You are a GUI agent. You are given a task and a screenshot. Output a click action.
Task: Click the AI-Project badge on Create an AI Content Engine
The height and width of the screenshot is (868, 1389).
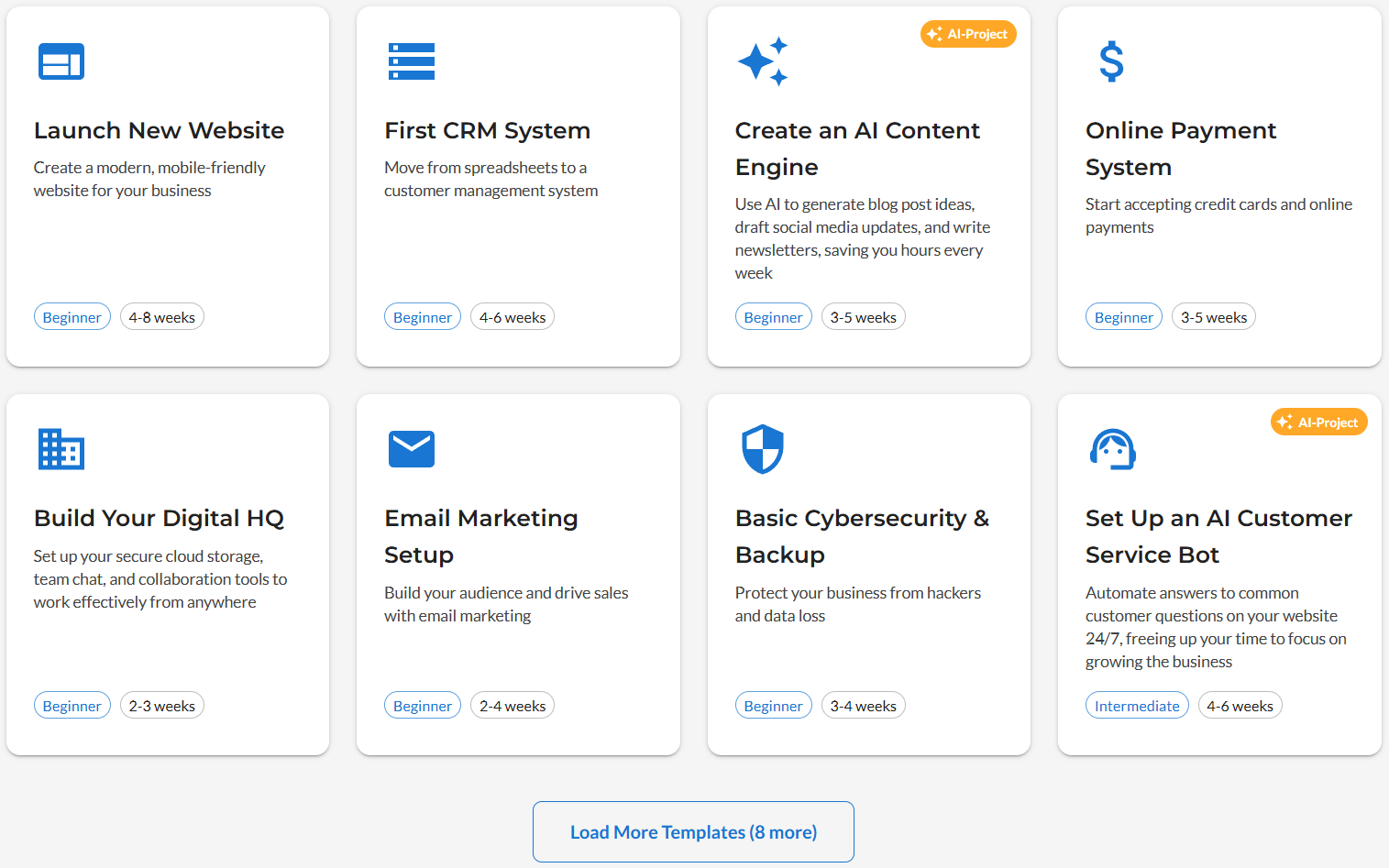(968, 34)
